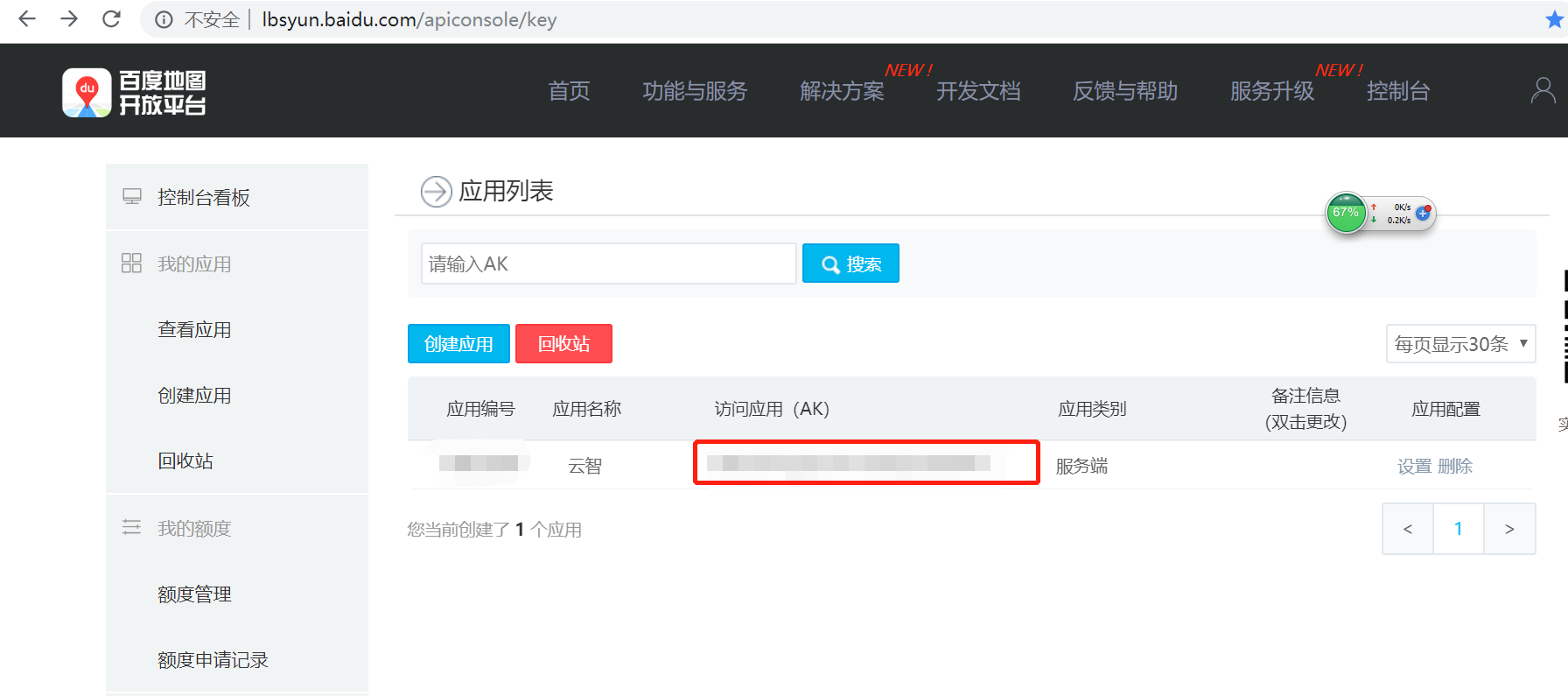
Task: Click the green 67% floating widget
Action: click(x=1346, y=213)
